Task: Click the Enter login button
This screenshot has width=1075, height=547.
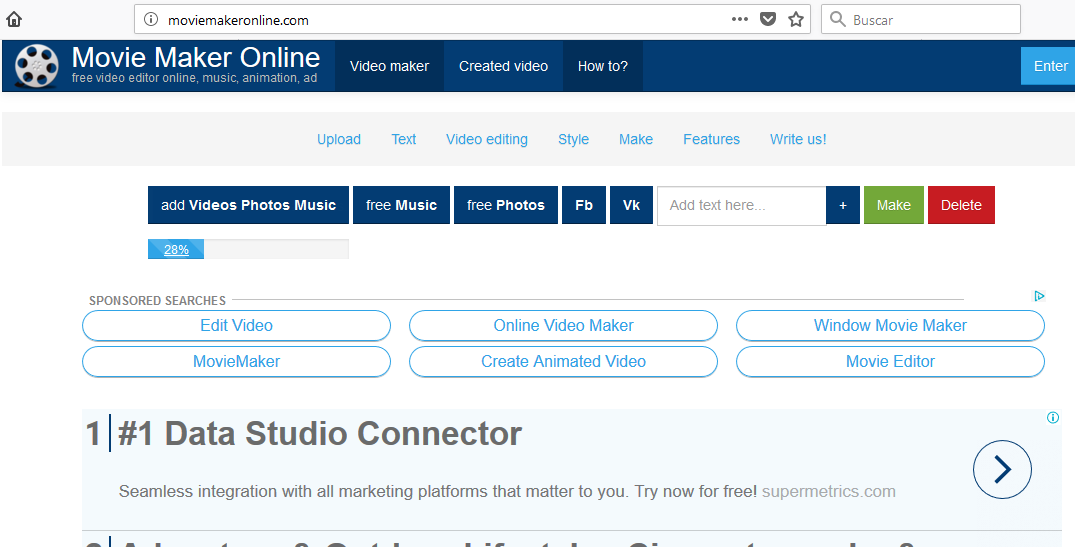Action: pyautogui.click(x=1049, y=66)
